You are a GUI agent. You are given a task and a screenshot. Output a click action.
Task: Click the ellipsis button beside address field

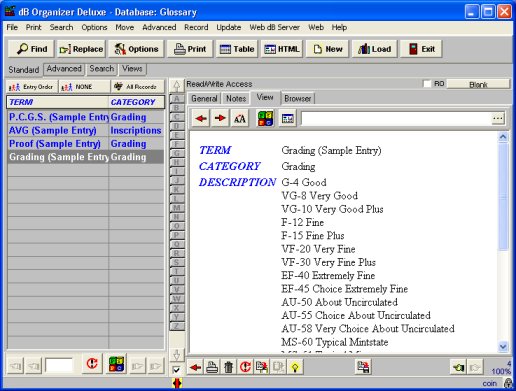[498, 118]
